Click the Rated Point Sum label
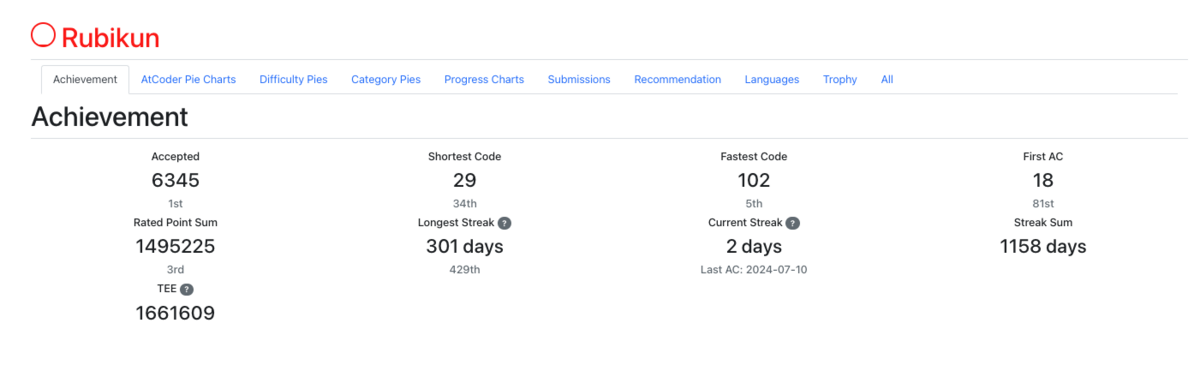 [176, 223]
